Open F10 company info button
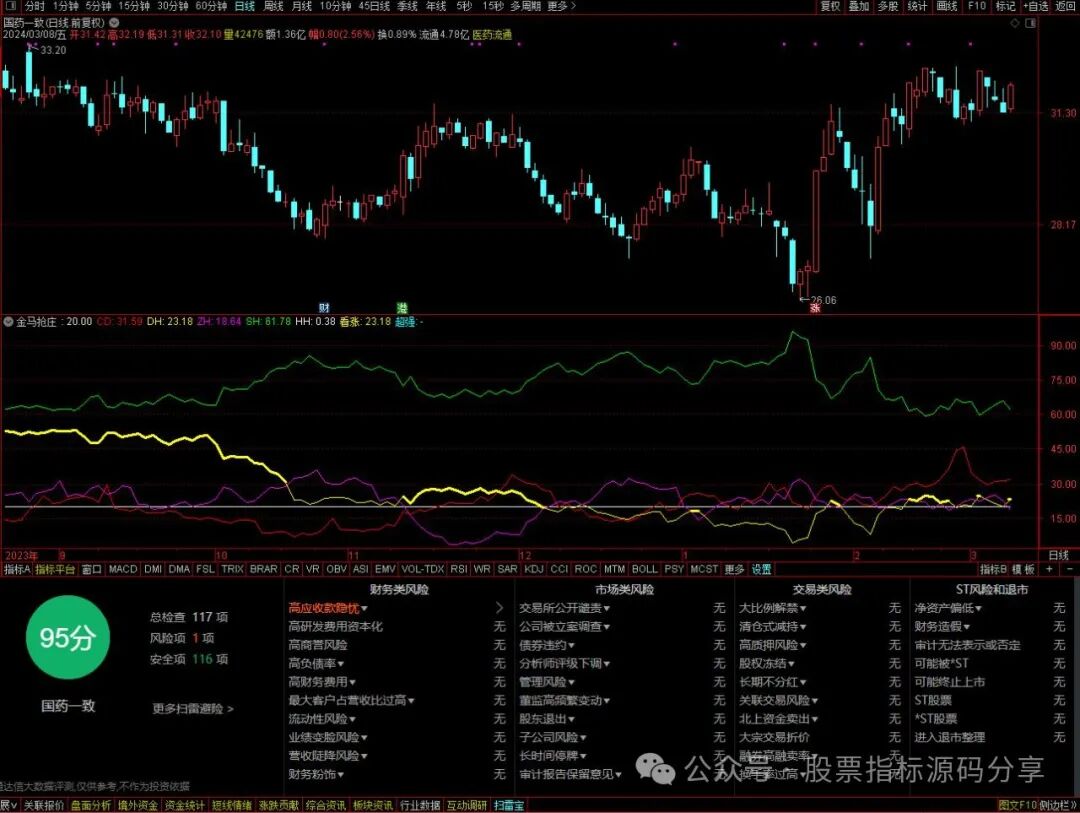This screenshot has height=813, width=1080. click(977, 6)
